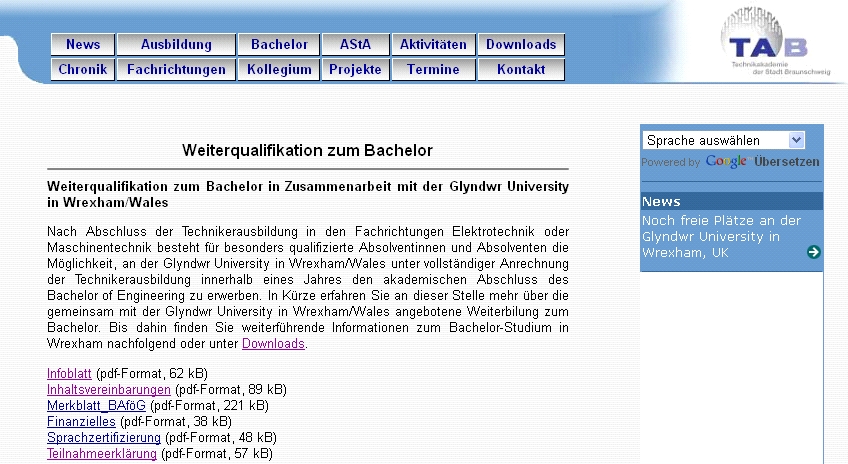Image resolution: width=848 pixels, height=464 pixels.
Task: Click the TAB Technikakademie logo
Action: [766, 45]
